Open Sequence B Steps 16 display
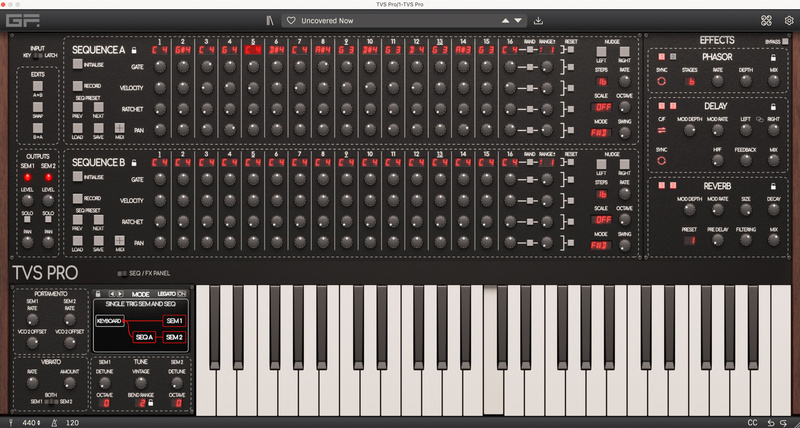Image resolution: width=800 pixels, height=428 pixels. coord(601,194)
